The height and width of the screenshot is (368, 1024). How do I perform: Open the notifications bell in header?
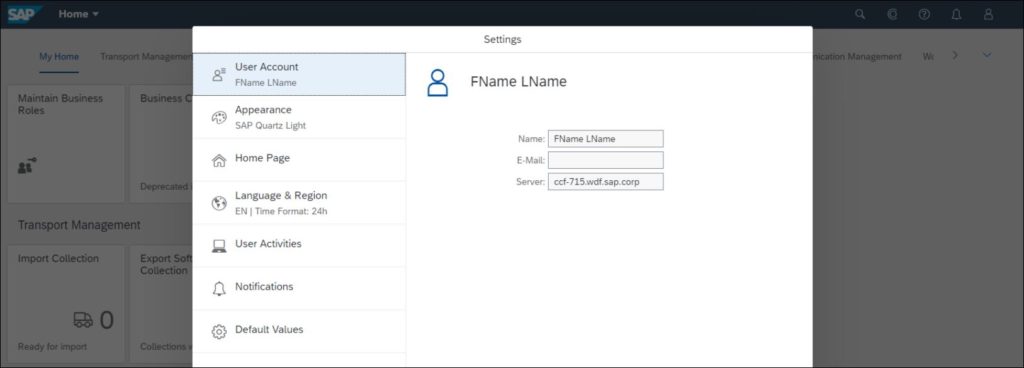[x=956, y=14]
